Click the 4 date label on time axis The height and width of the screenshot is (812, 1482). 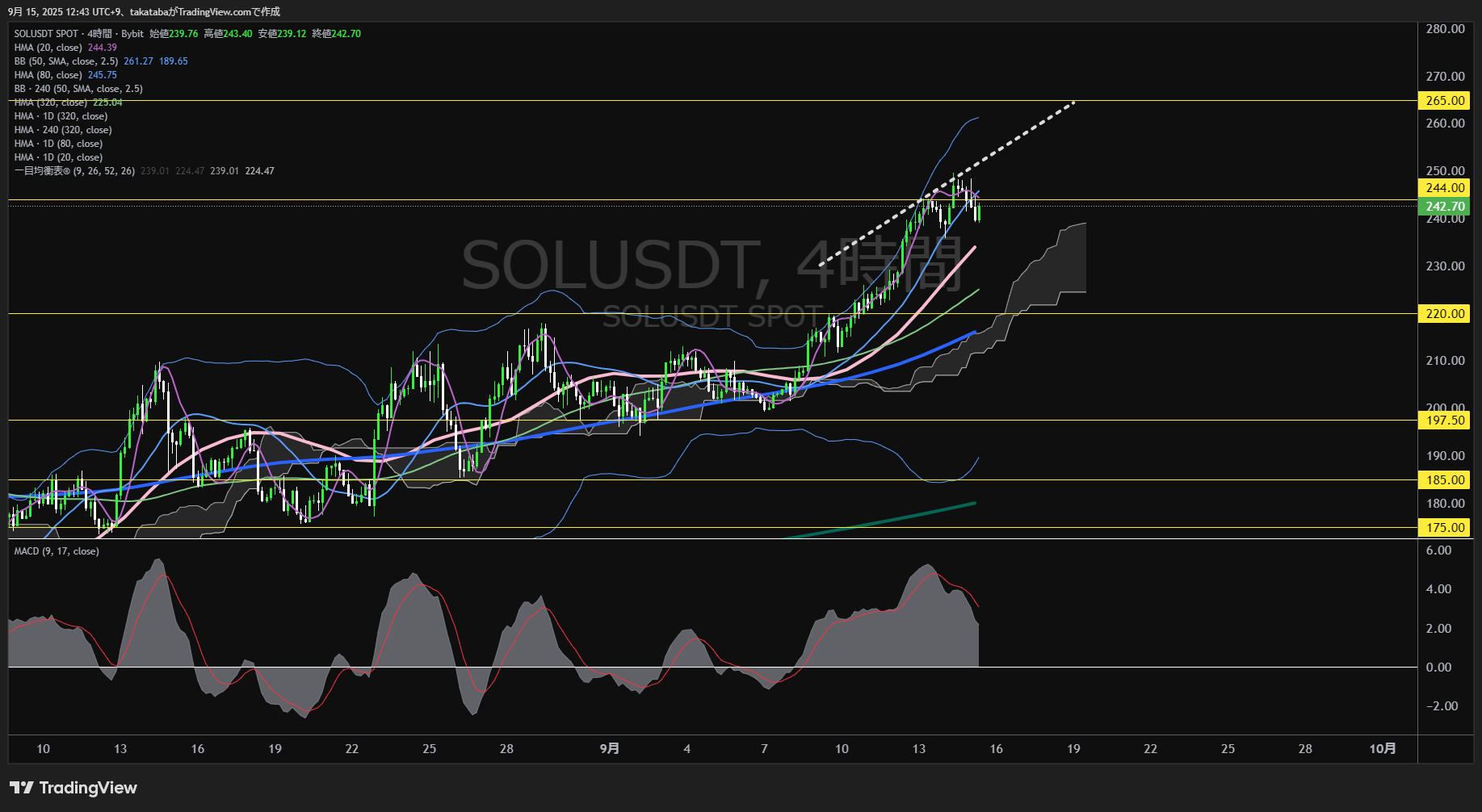687,749
